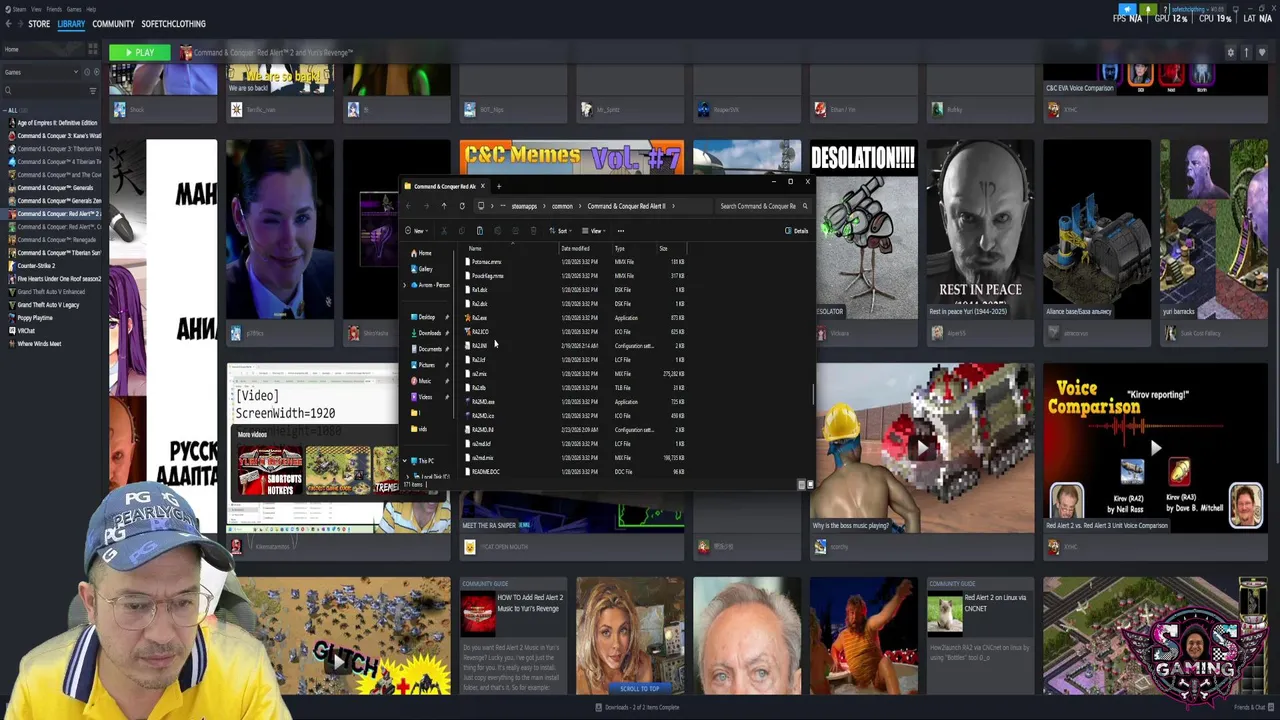Open the Steam library grid view icon
Image resolution: width=1280 pixels, height=720 pixels.
coord(93,49)
